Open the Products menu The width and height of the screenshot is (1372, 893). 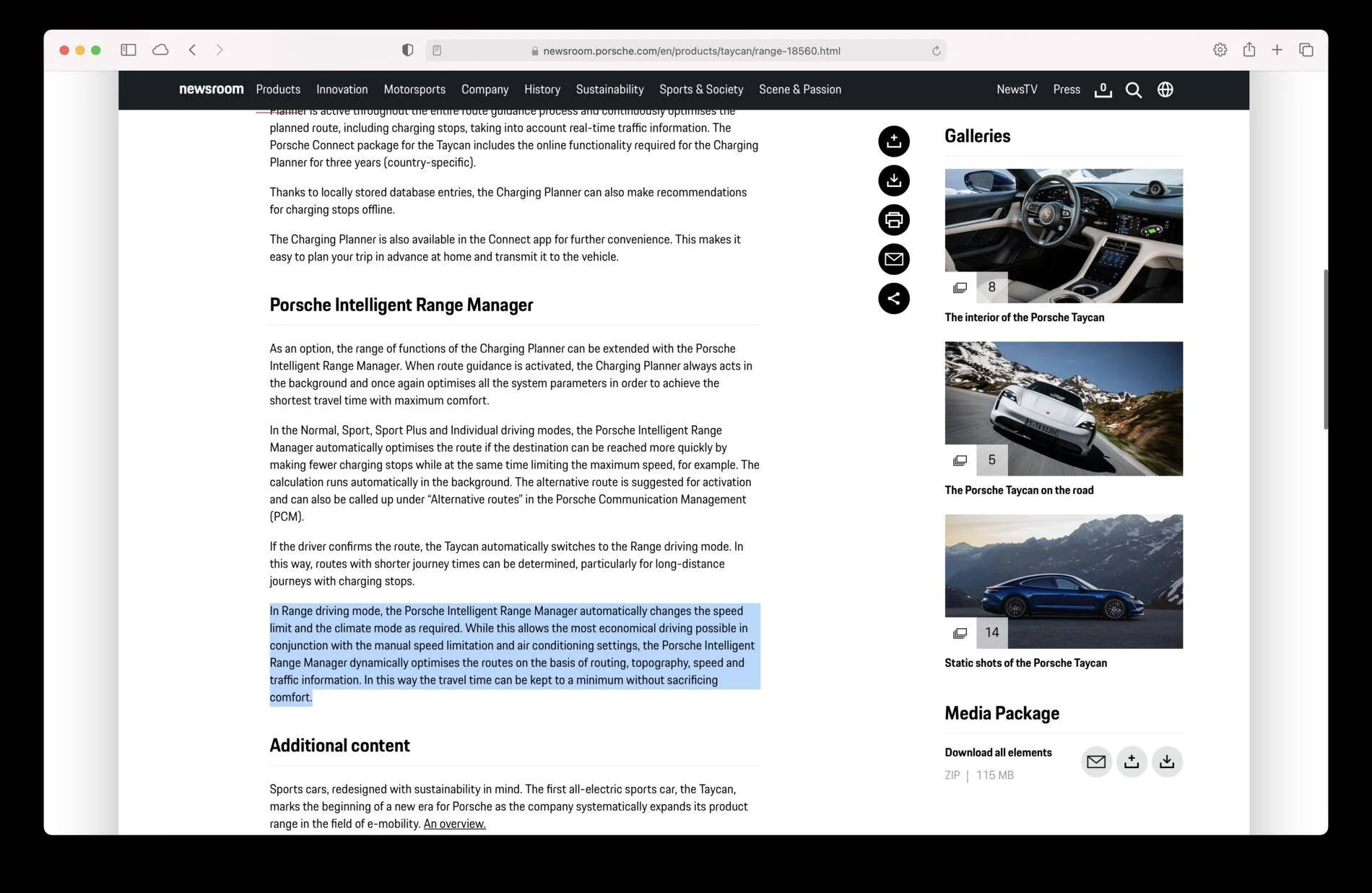(278, 90)
